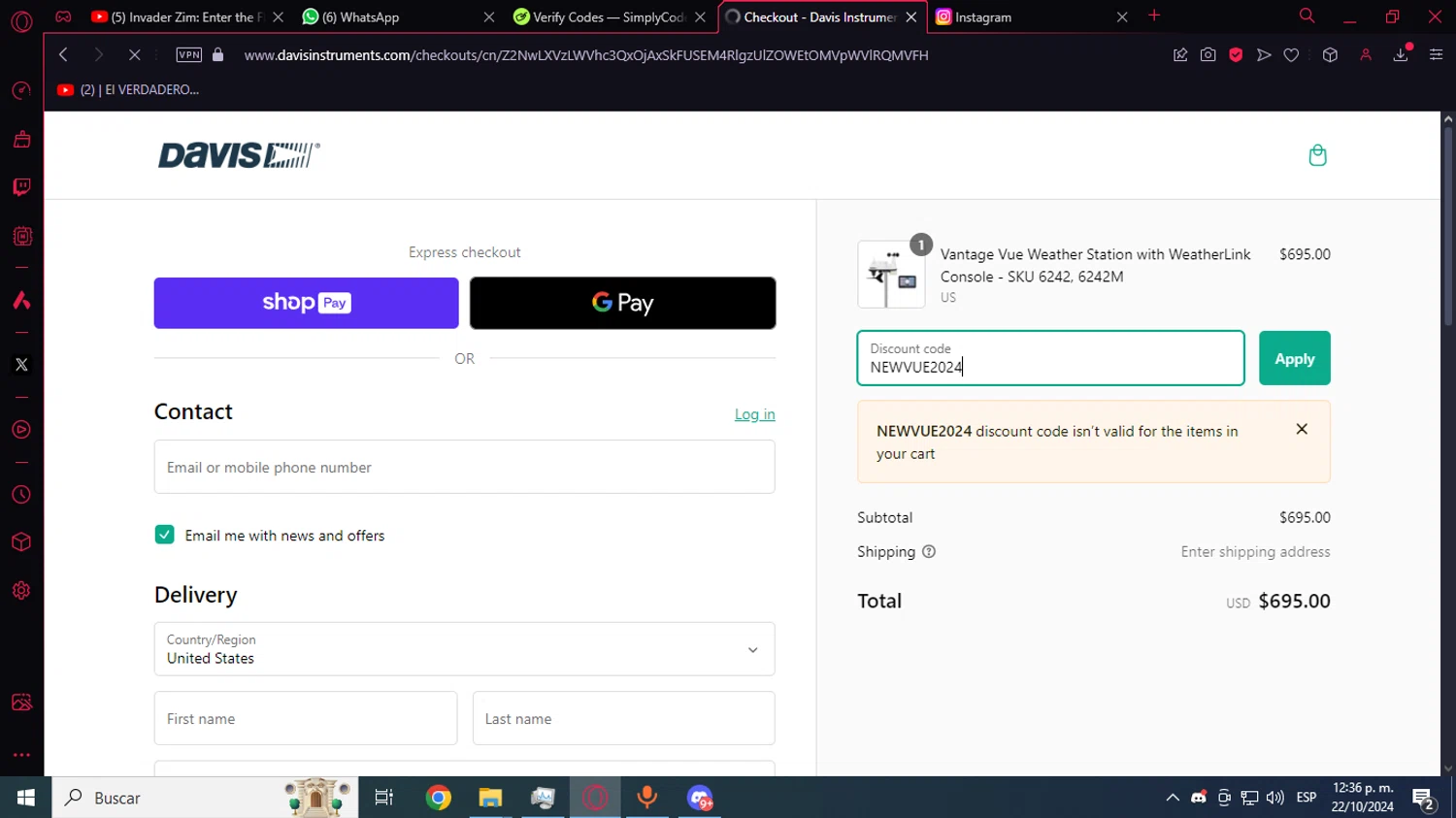This screenshot has width=1456, height=818.
Task: Open File Explorer from the taskbar
Action: 490,798
